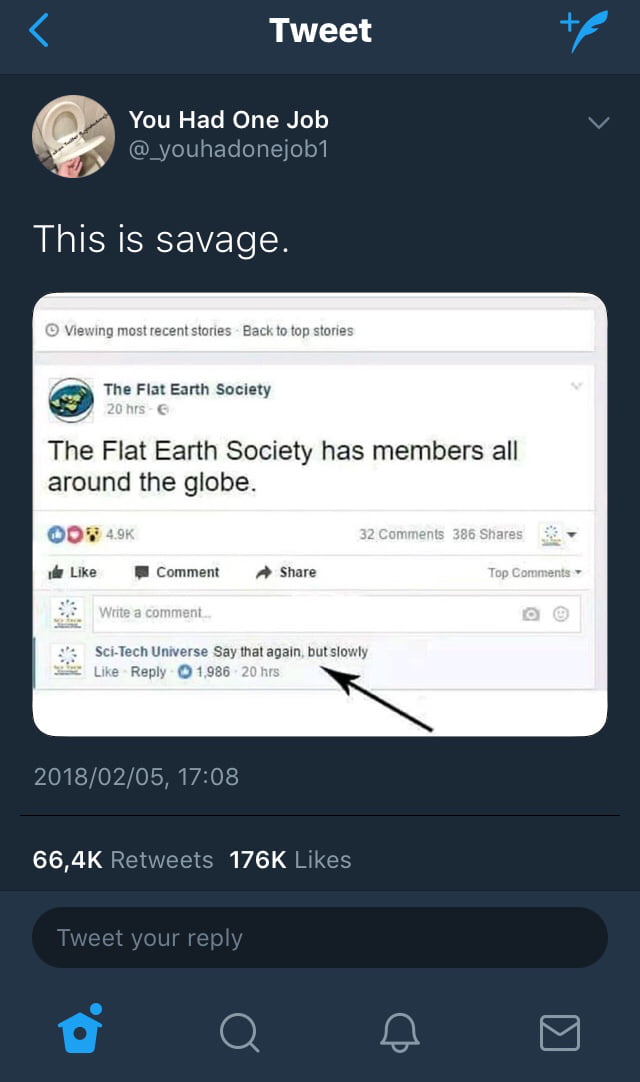Image resolution: width=640 pixels, height=1082 pixels.
Task: Open the Top Comments sort dropdown
Action: pyautogui.click(x=534, y=573)
